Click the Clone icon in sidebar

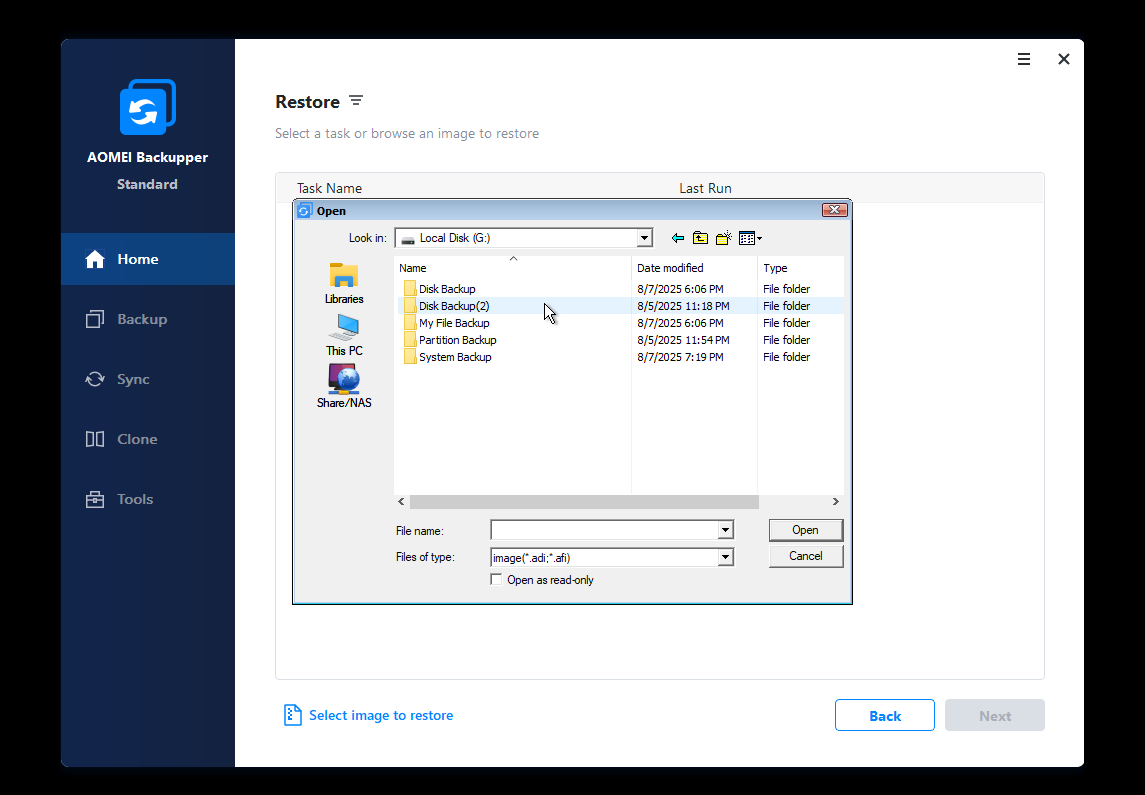[x=95, y=439]
